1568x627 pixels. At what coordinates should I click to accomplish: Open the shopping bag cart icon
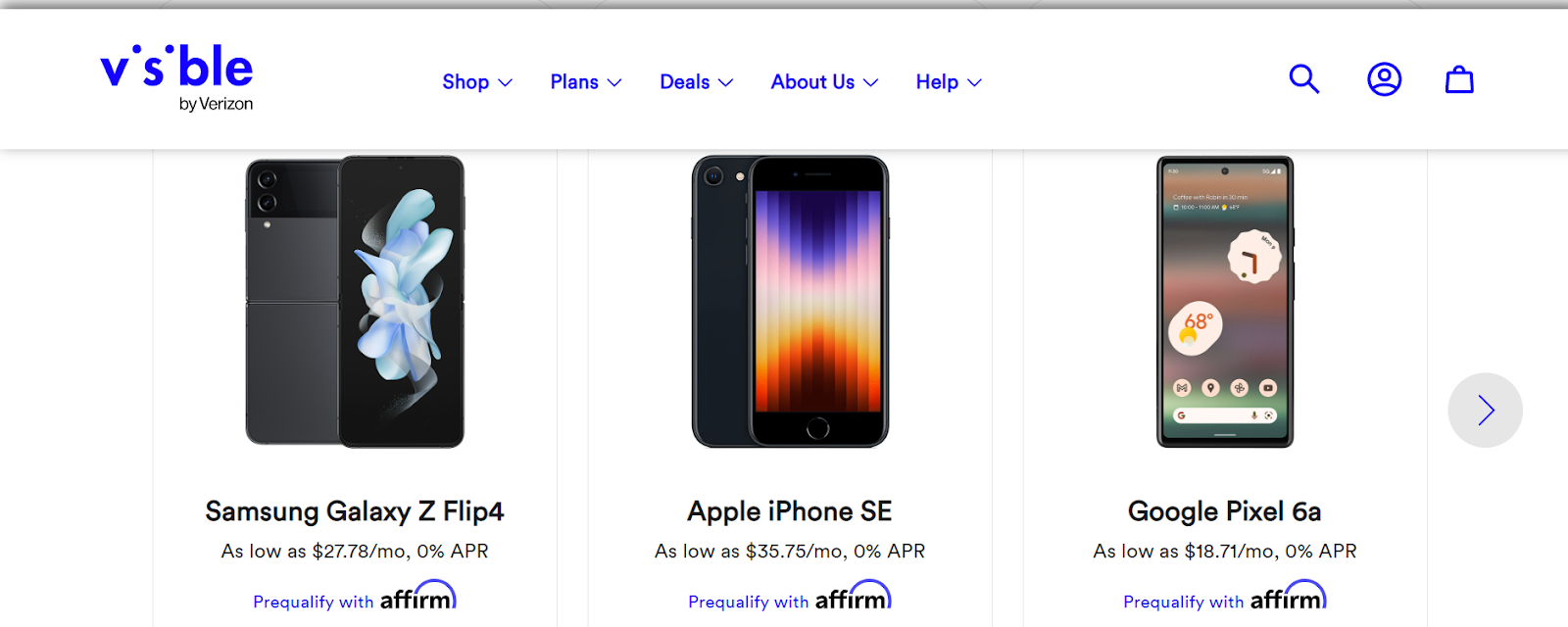pos(1459,79)
